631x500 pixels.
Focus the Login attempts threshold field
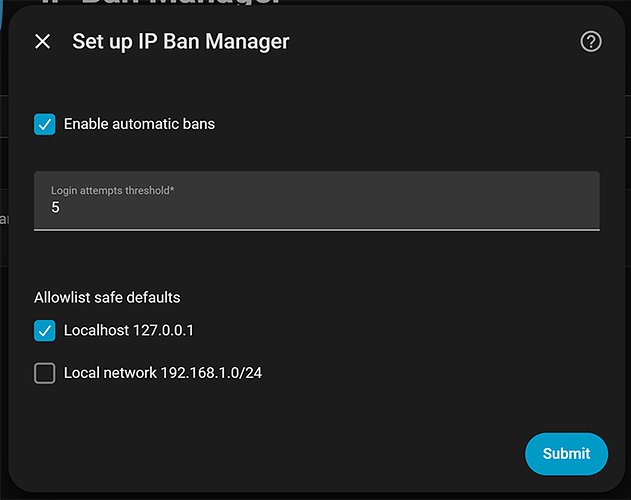317,201
